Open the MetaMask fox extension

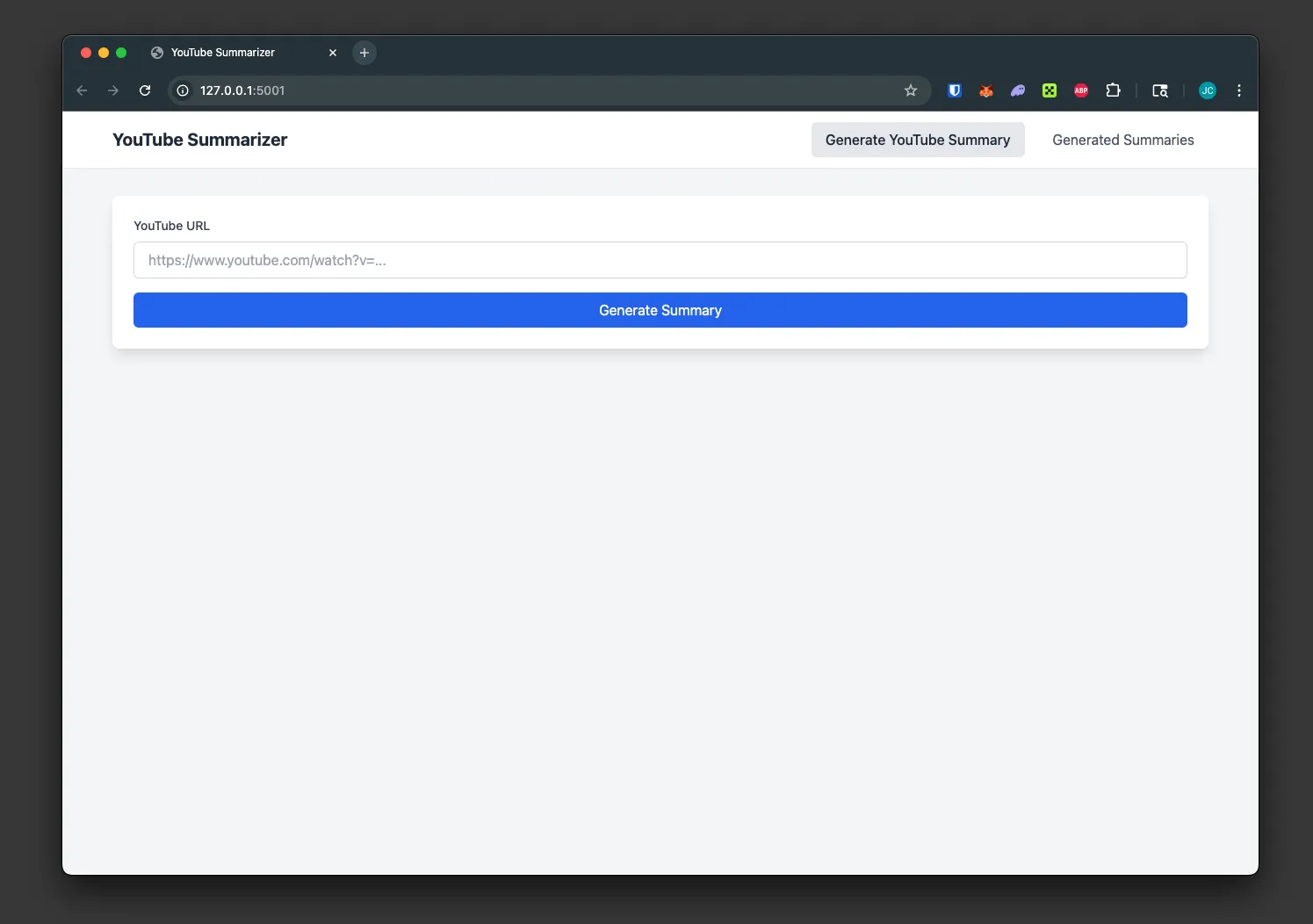click(985, 90)
